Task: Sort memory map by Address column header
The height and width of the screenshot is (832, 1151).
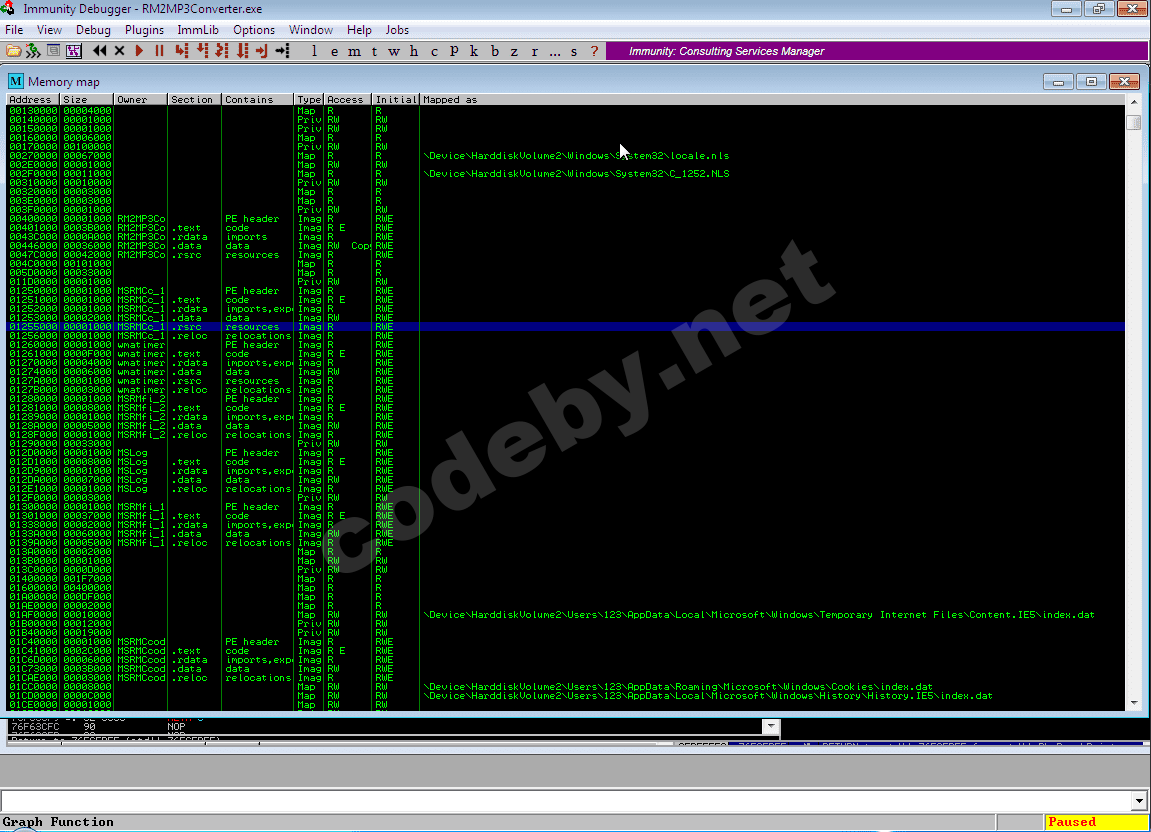Action: point(33,100)
